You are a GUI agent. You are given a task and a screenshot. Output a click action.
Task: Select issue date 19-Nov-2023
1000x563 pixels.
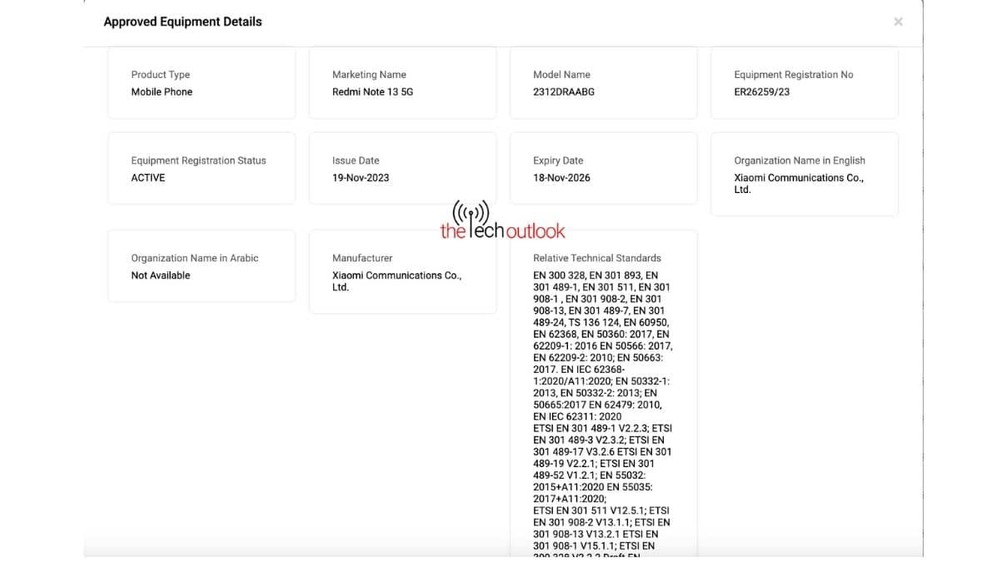pyautogui.click(x=360, y=178)
